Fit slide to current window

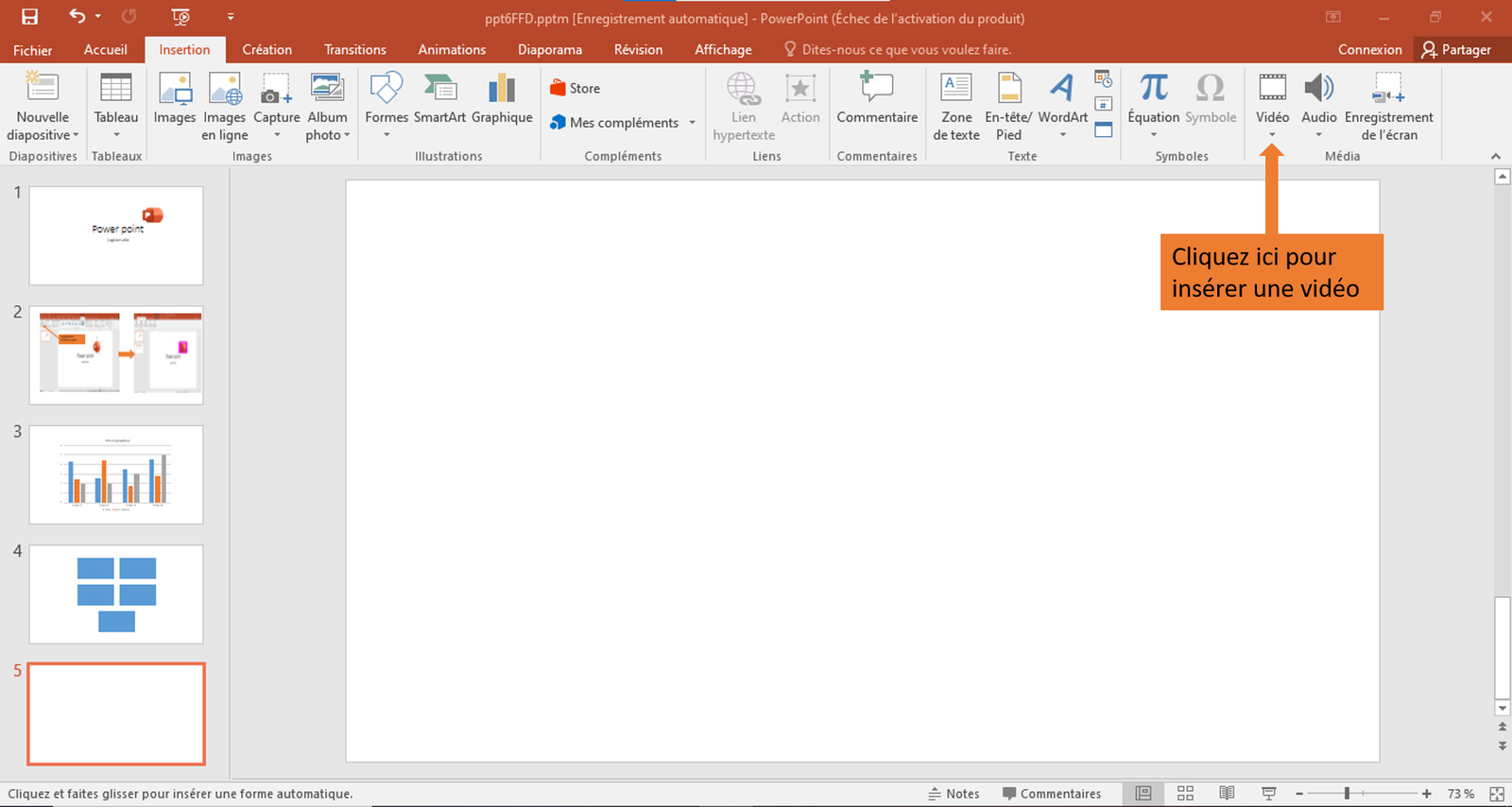point(1497,794)
